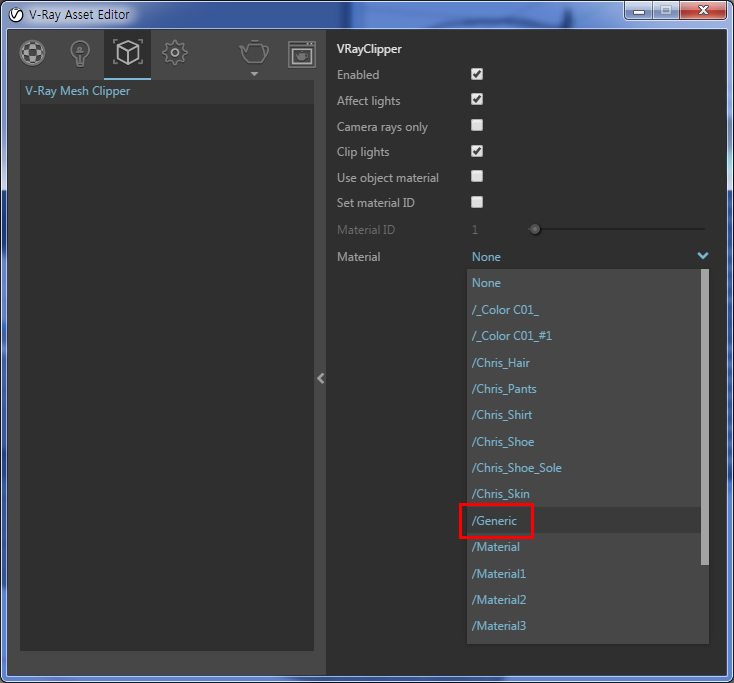Choose /Chris_Hair from the list
This screenshot has width=734, height=683.
(583, 363)
